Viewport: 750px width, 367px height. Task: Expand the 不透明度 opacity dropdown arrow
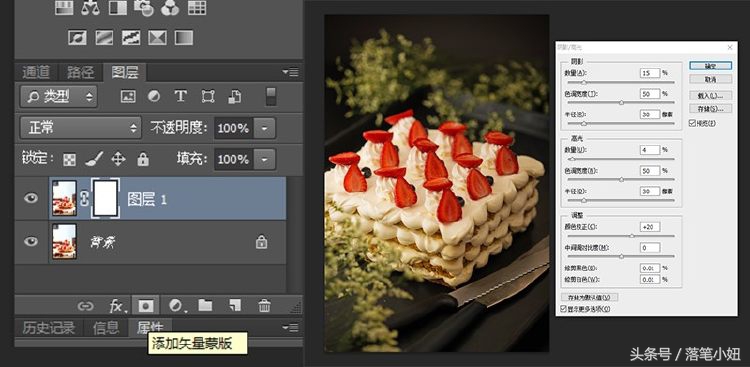point(265,128)
